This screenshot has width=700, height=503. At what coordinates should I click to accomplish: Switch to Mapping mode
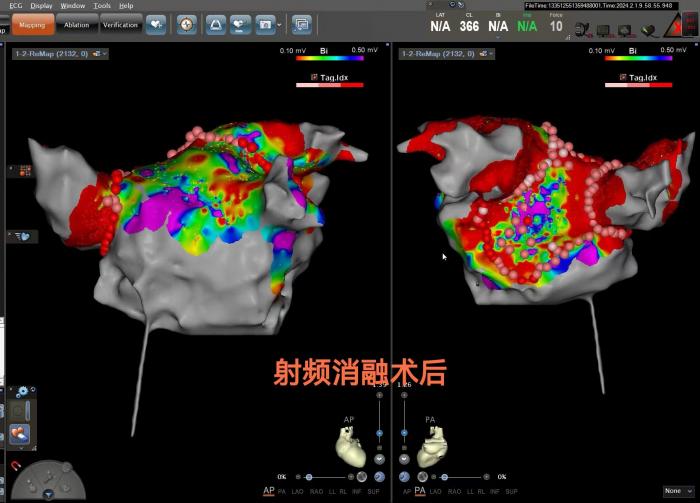pos(33,25)
